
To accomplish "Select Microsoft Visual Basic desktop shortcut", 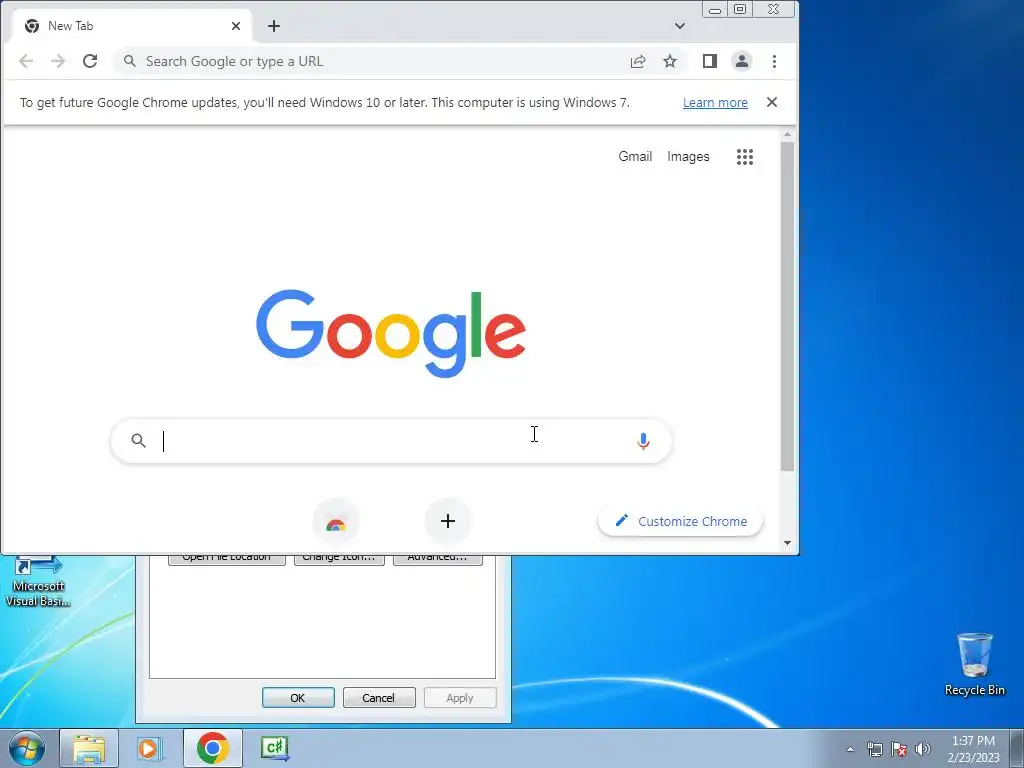I will coord(38,581).
